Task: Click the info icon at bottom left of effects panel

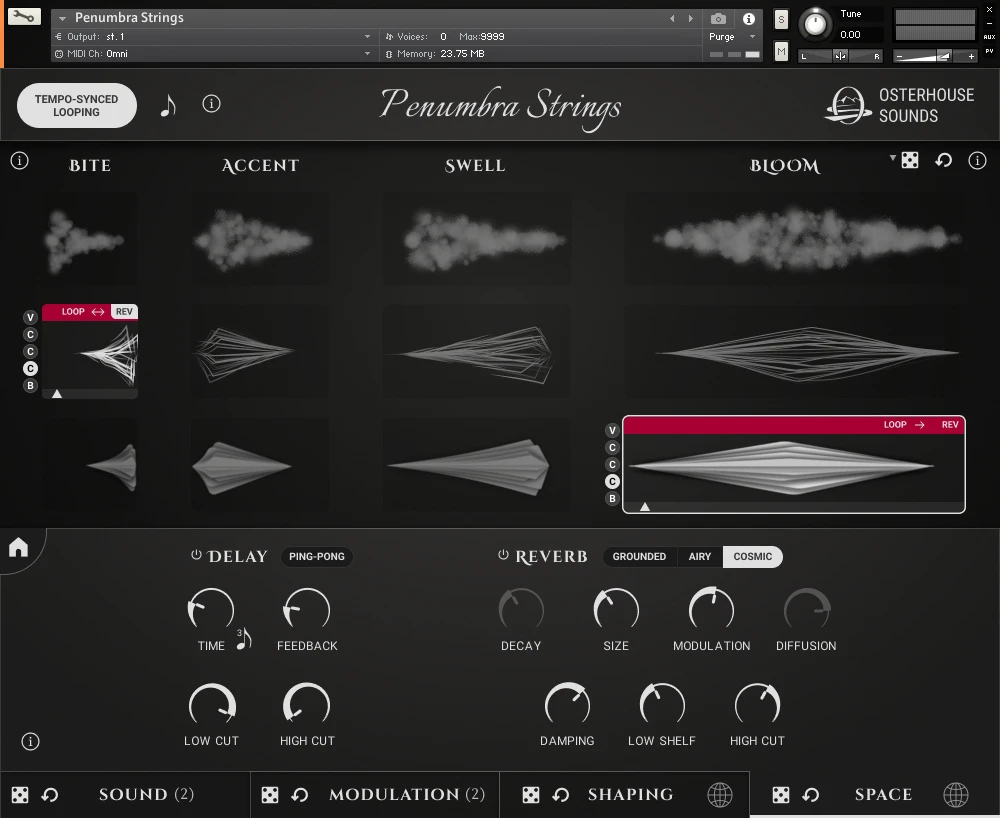Action: coord(31,741)
